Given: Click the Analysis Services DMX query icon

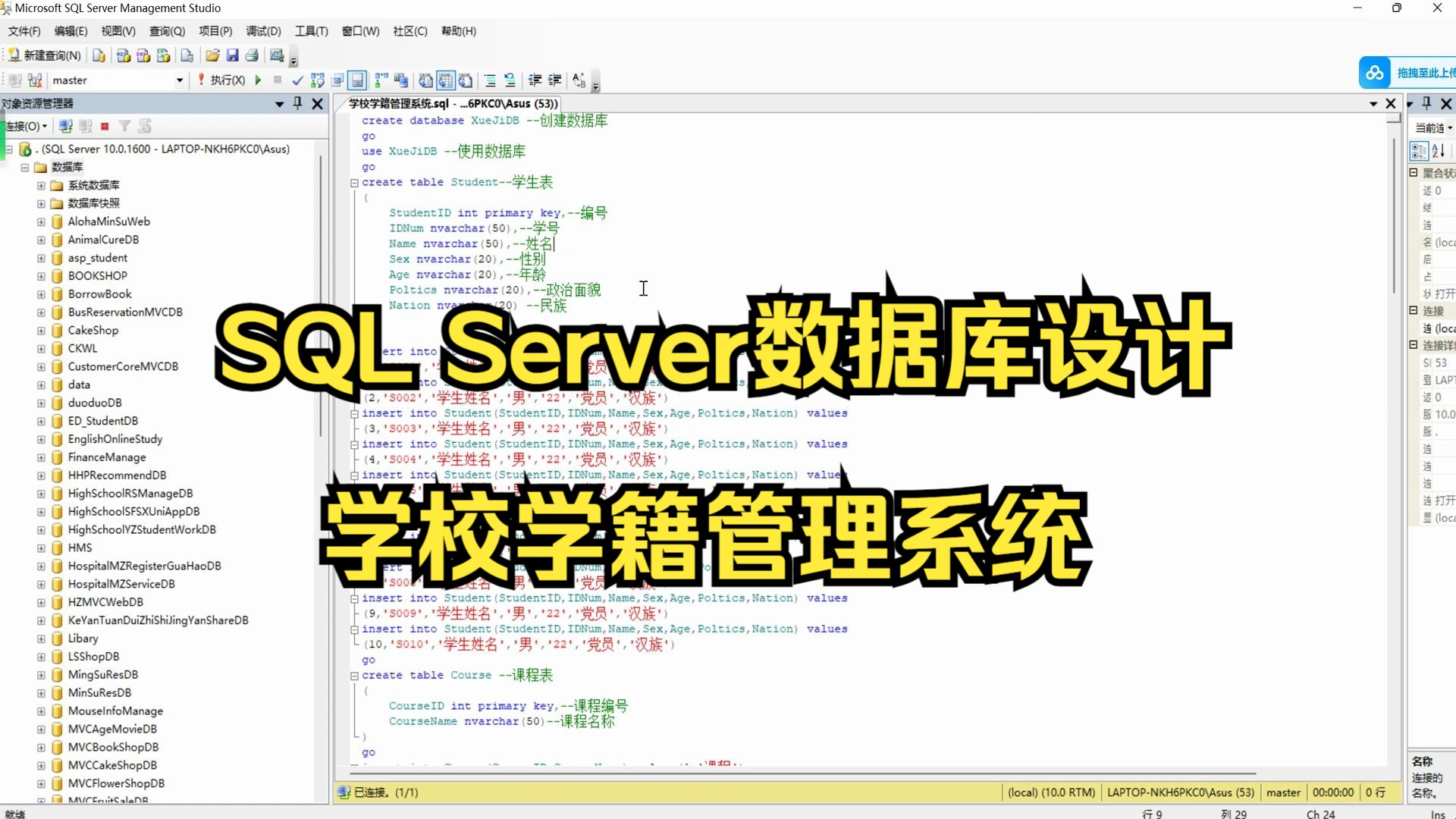Looking at the screenshot, I should click(x=143, y=55).
